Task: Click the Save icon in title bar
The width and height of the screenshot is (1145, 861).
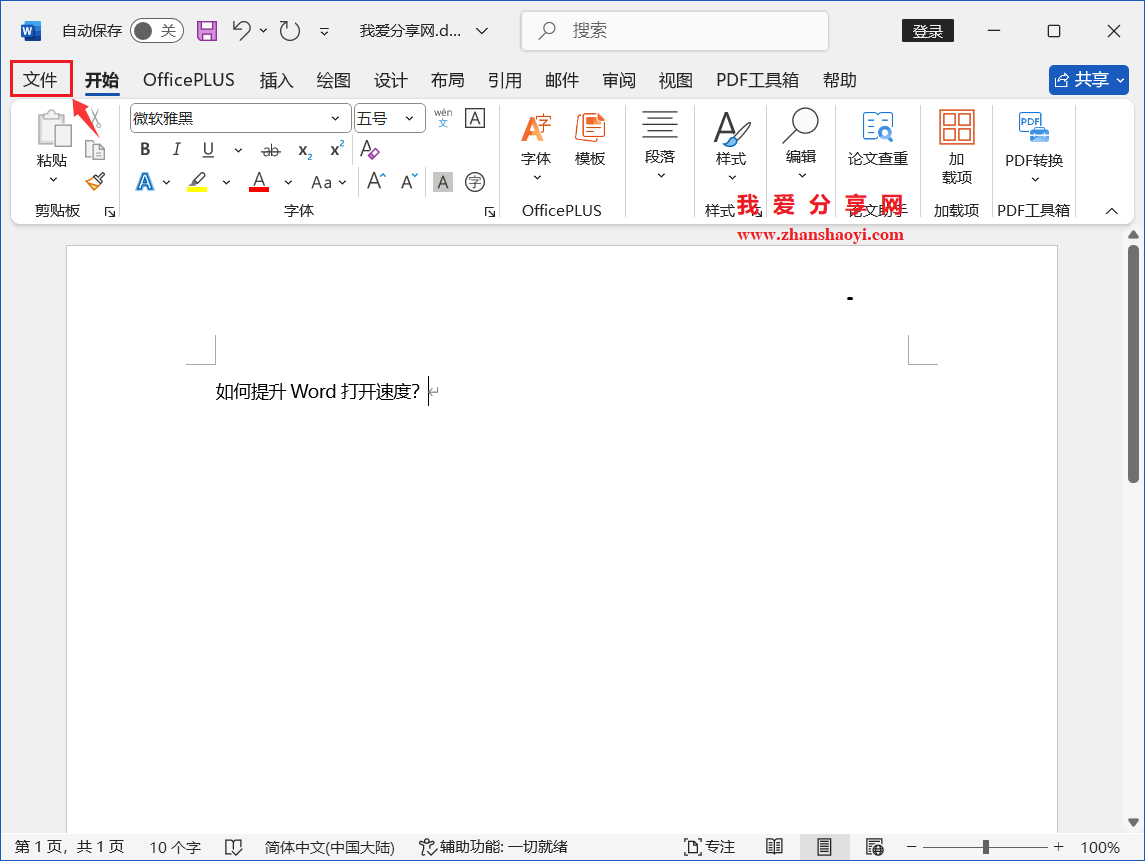Action: click(x=207, y=31)
